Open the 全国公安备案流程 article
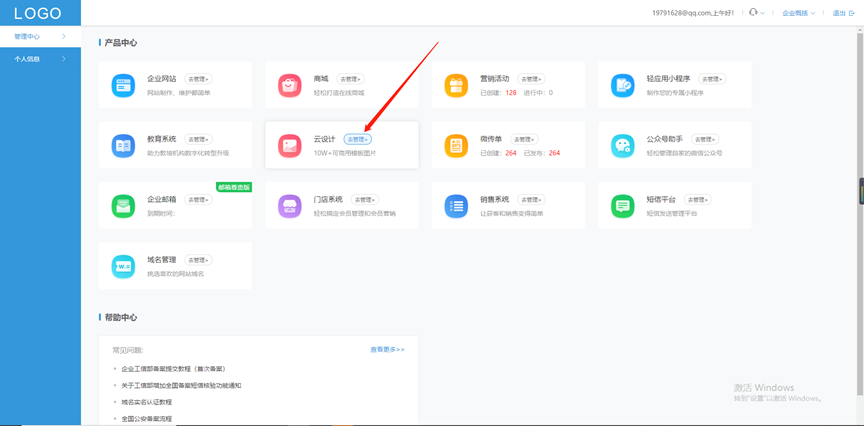 (x=147, y=419)
